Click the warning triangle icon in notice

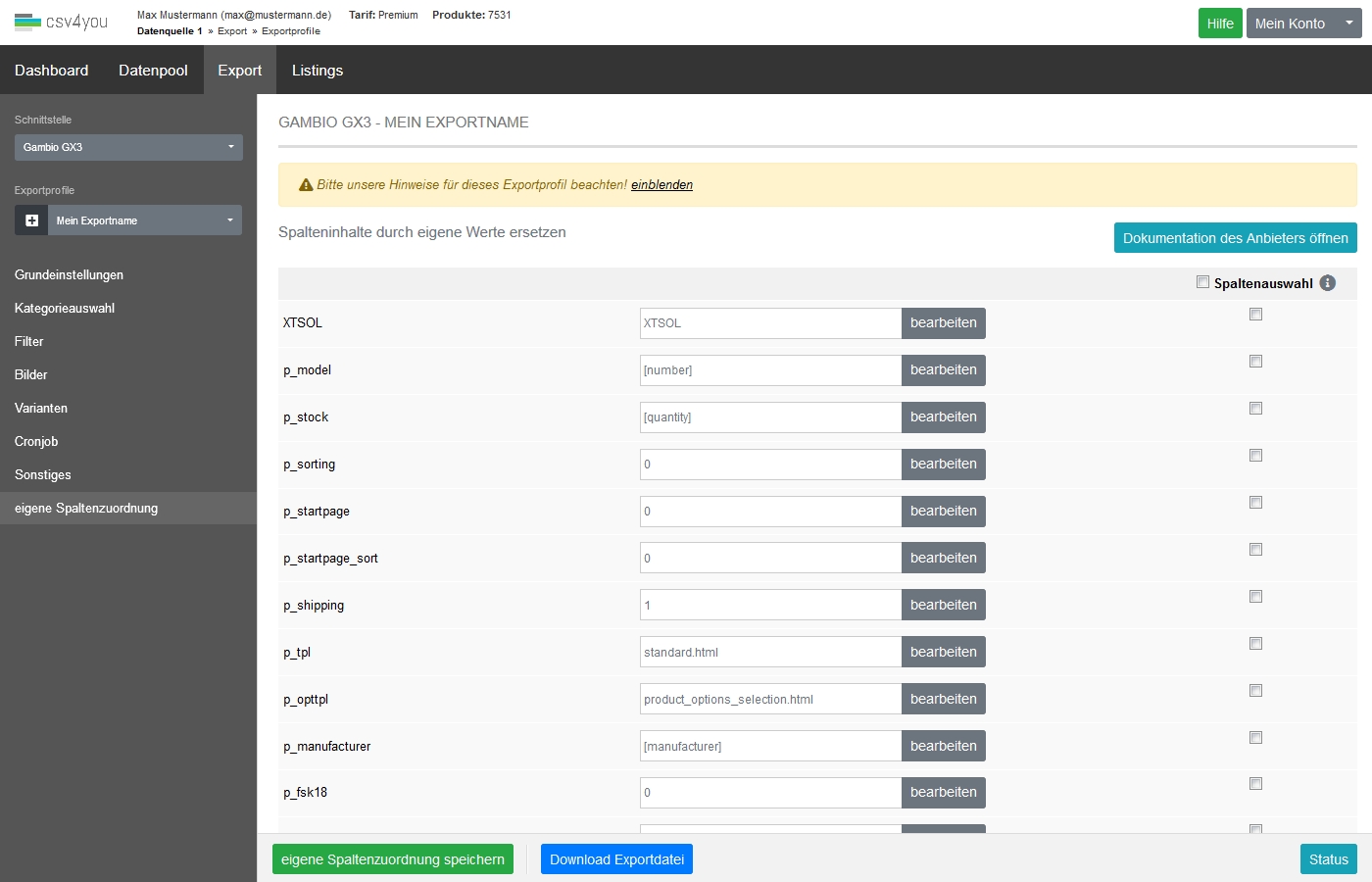[x=306, y=185]
